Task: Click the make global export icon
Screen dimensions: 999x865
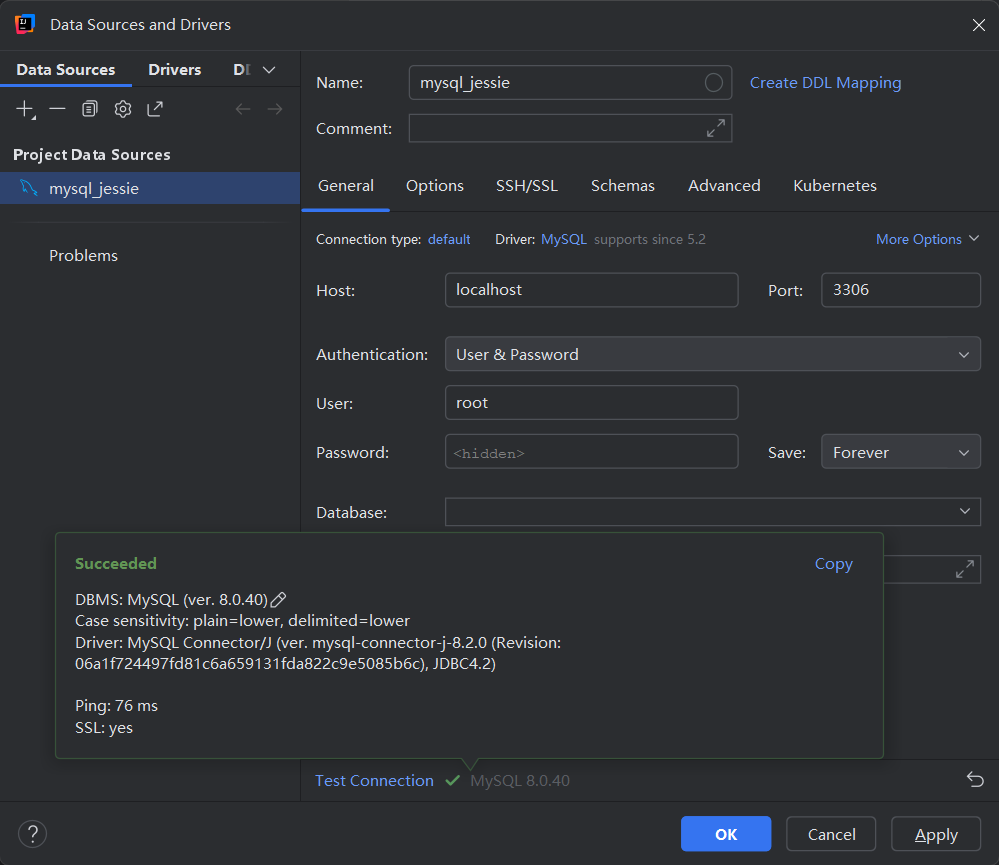Action: 155,109
